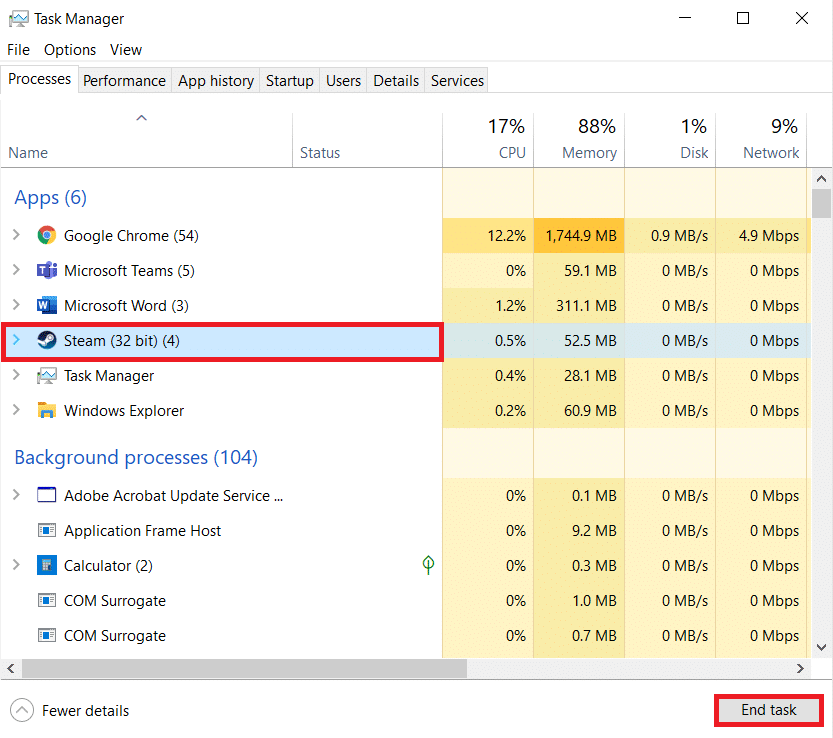Click the Windows Explorer folder icon
The image size is (833, 738).
point(46,410)
